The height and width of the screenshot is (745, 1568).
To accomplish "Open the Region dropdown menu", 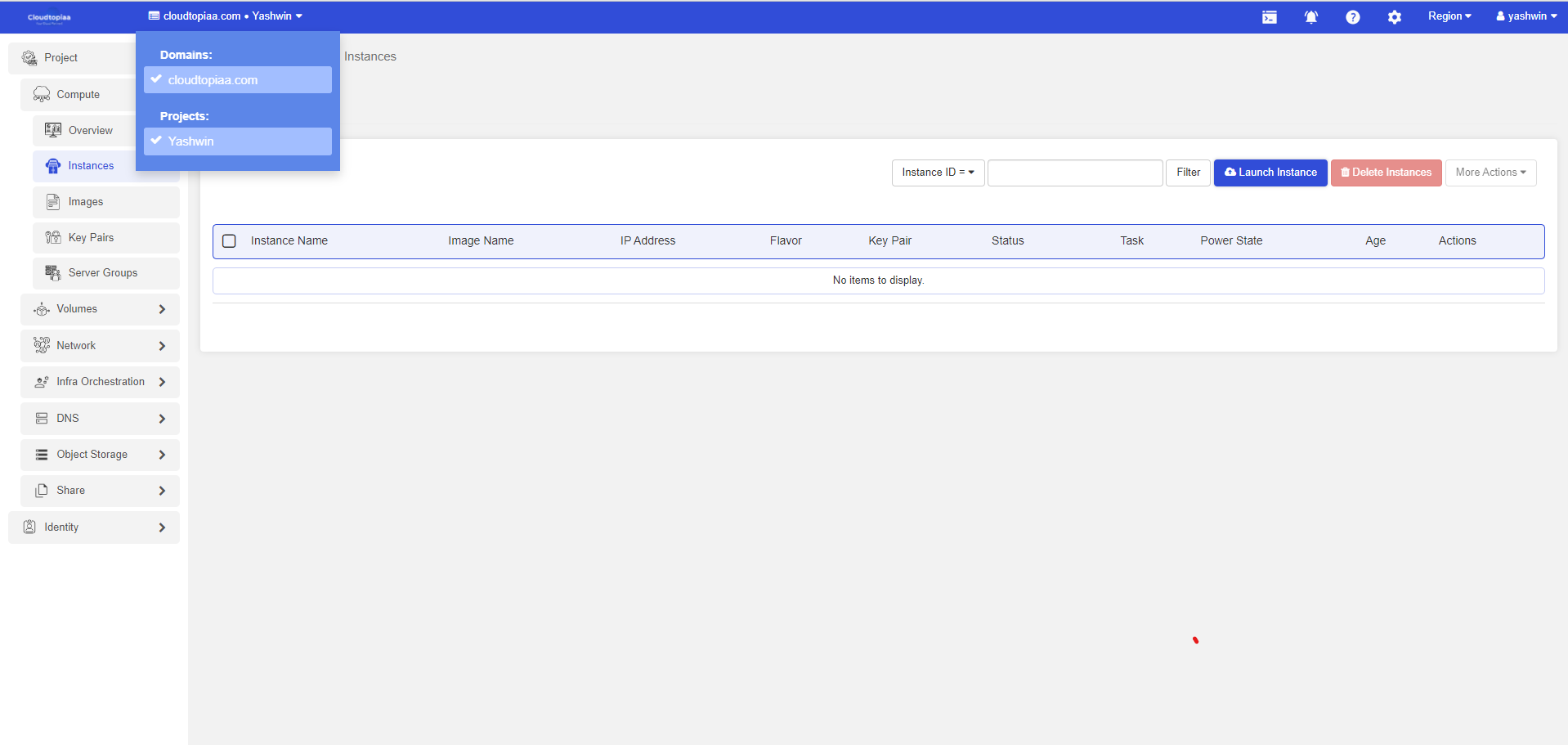I will click(1449, 16).
